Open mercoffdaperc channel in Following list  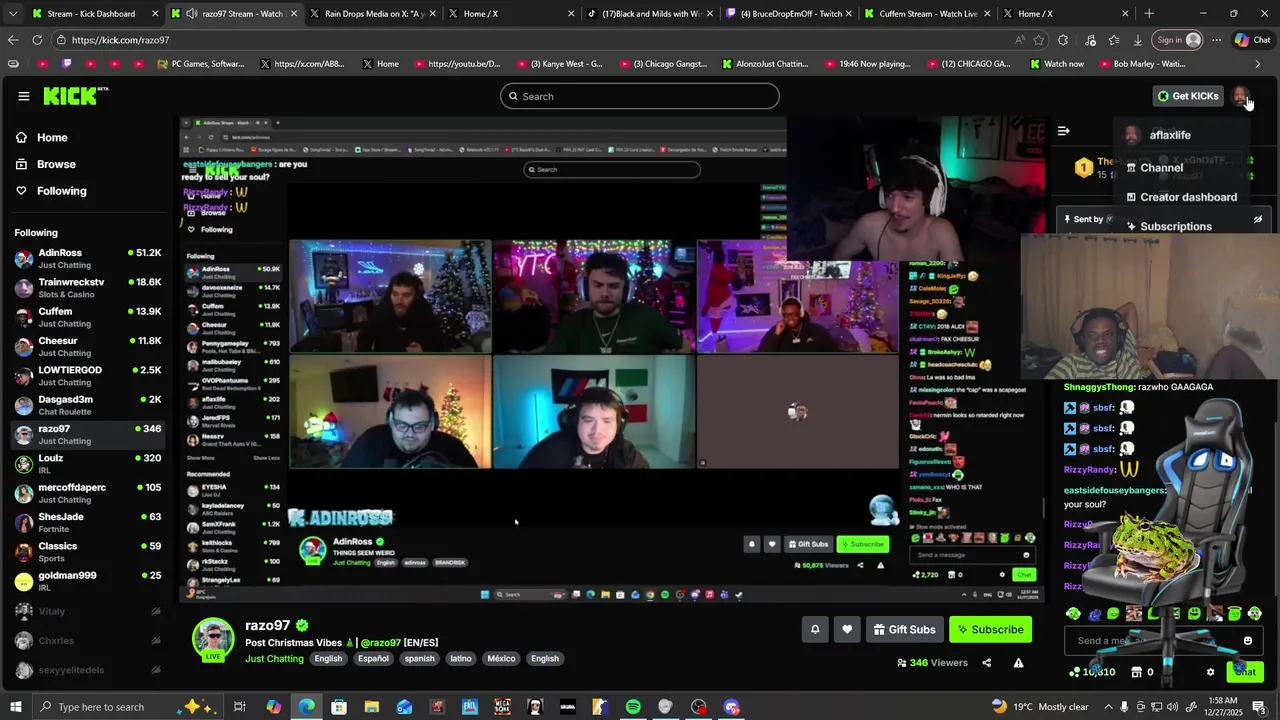pyautogui.click(x=88, y=493)
